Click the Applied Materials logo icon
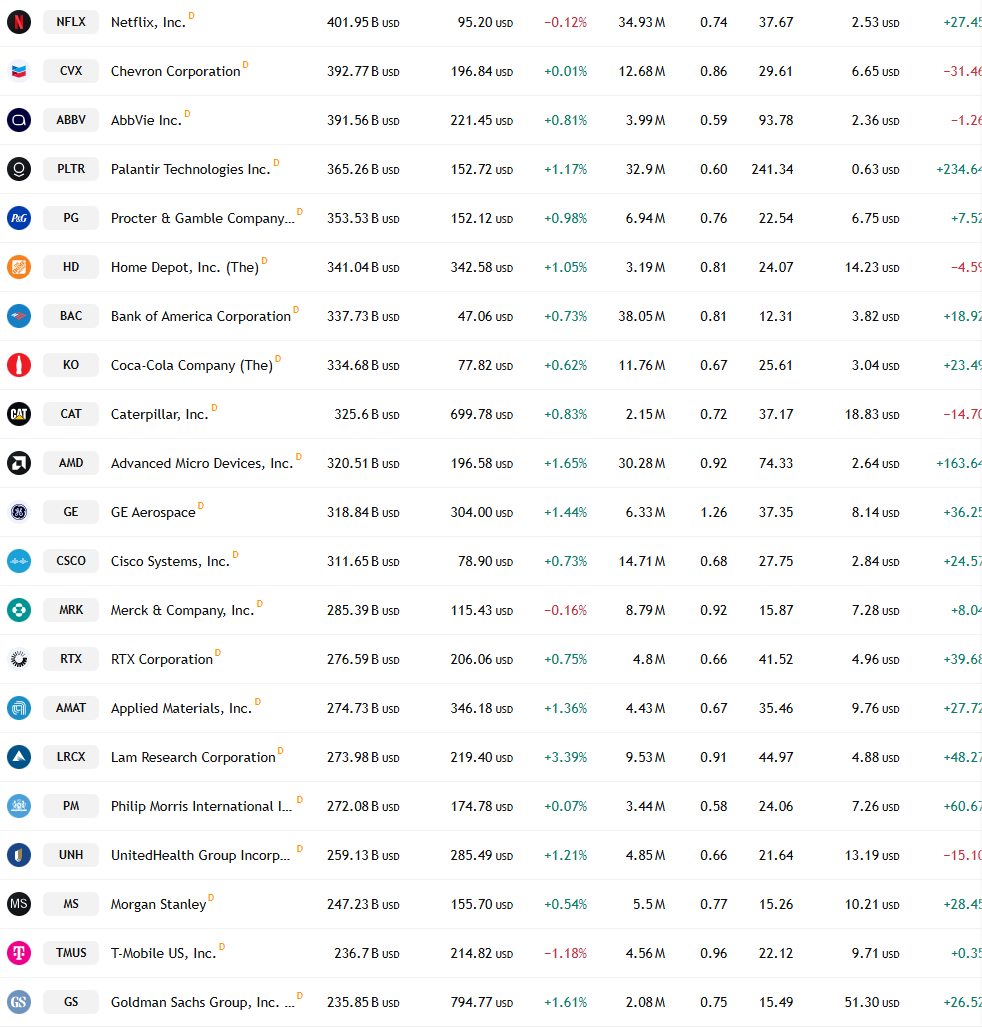The width and height of the screenshot is (982, 1028). point(19,708)
